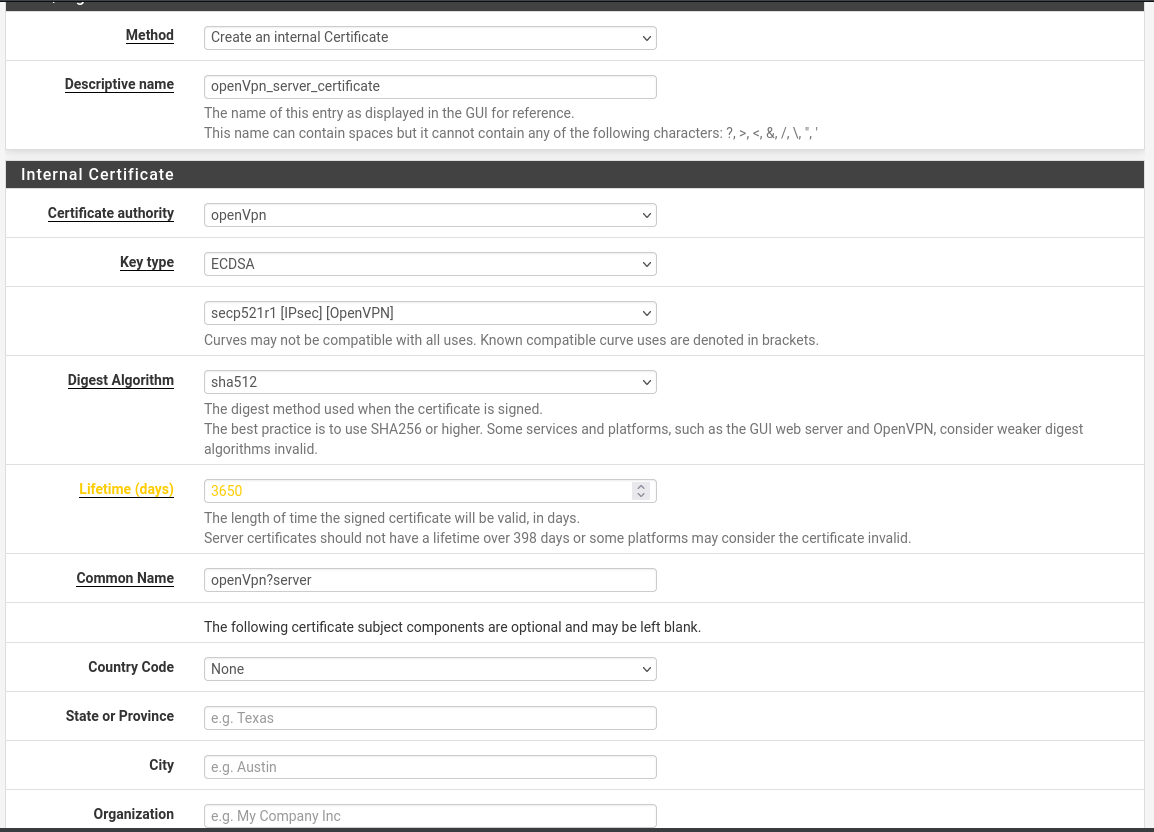Viewport: 1154px width, 832px height.
Task: Open the Method dropdown
Action: point(430,37)
